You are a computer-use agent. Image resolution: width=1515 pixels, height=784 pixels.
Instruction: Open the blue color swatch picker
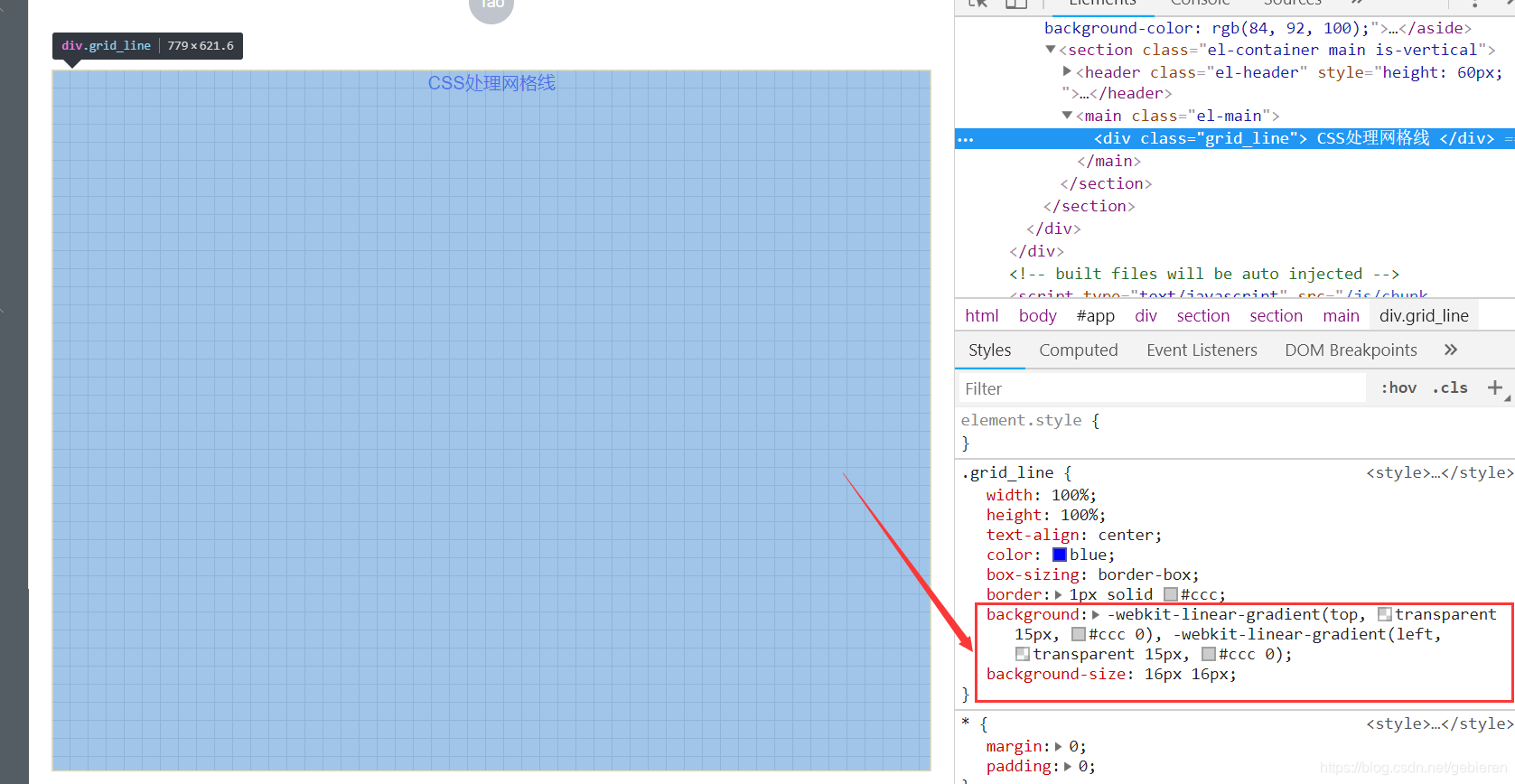[1060, 555]
